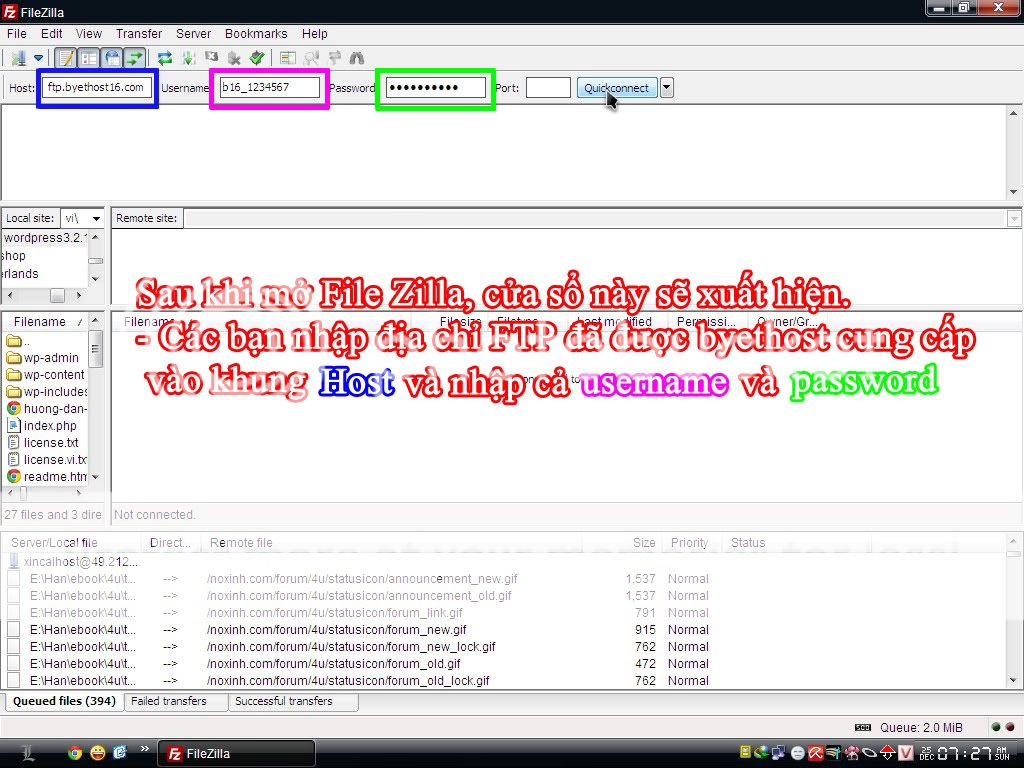The width and height of the screenshot is (1024, 768).
Task: Open the Quickconnect history dropdown arrow
Action: [x=666, y=88]
